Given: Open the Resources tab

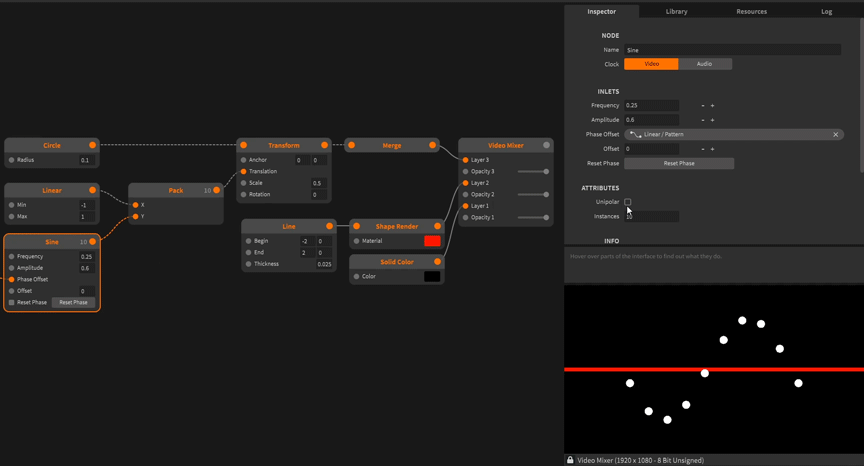Looking at the screenshot, I should [752, 11].
